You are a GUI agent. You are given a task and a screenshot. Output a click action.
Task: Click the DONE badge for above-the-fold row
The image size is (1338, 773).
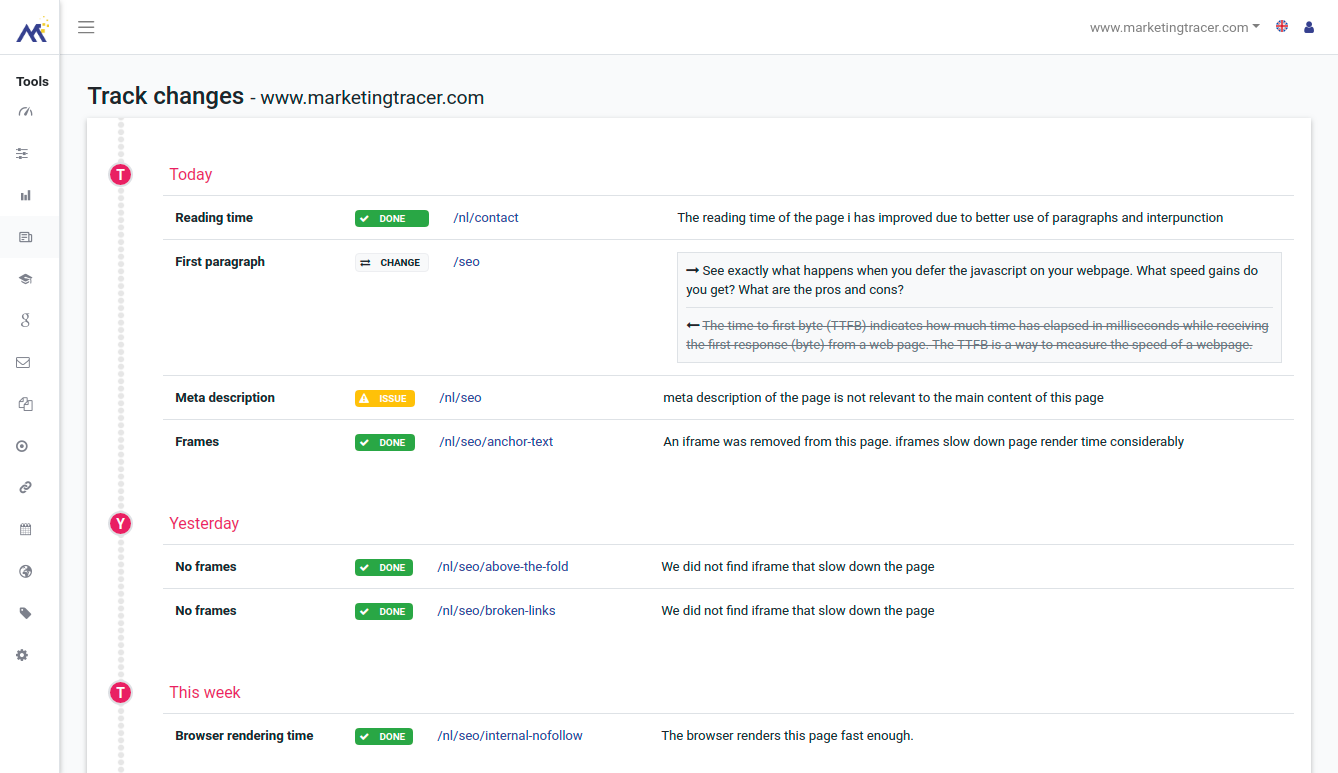pos(384,567)
